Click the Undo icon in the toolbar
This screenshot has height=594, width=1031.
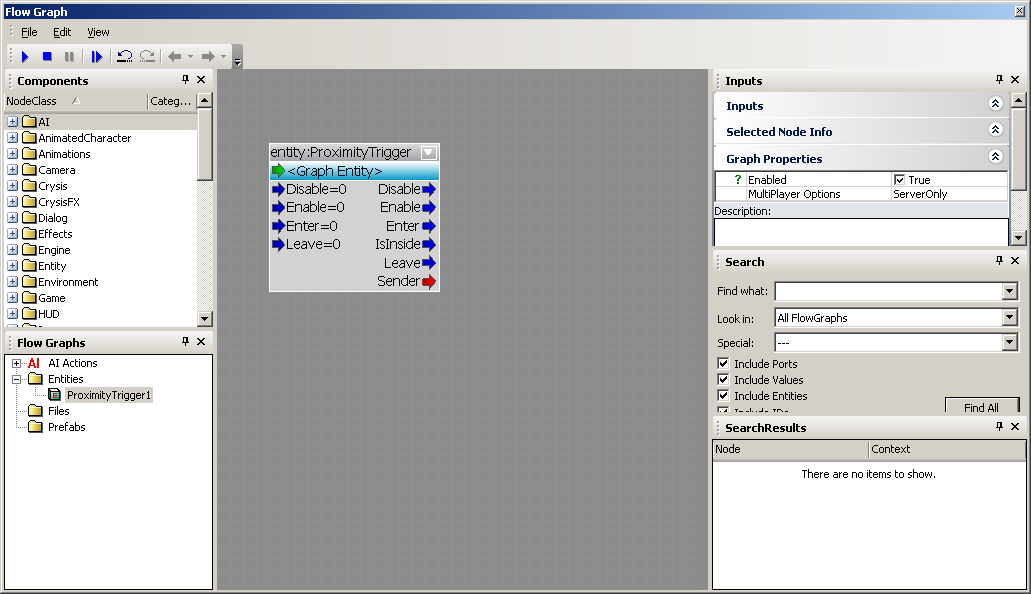pos(124,57)
